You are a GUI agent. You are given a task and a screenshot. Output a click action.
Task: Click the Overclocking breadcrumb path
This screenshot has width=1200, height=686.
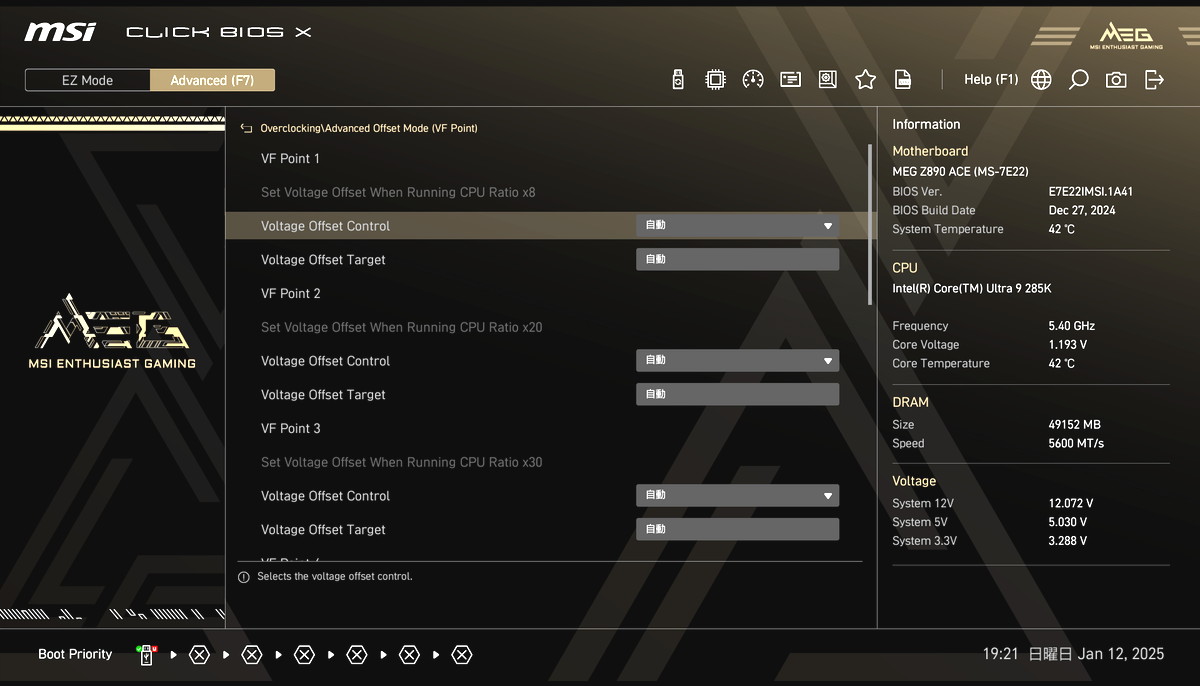pos(369,128)
